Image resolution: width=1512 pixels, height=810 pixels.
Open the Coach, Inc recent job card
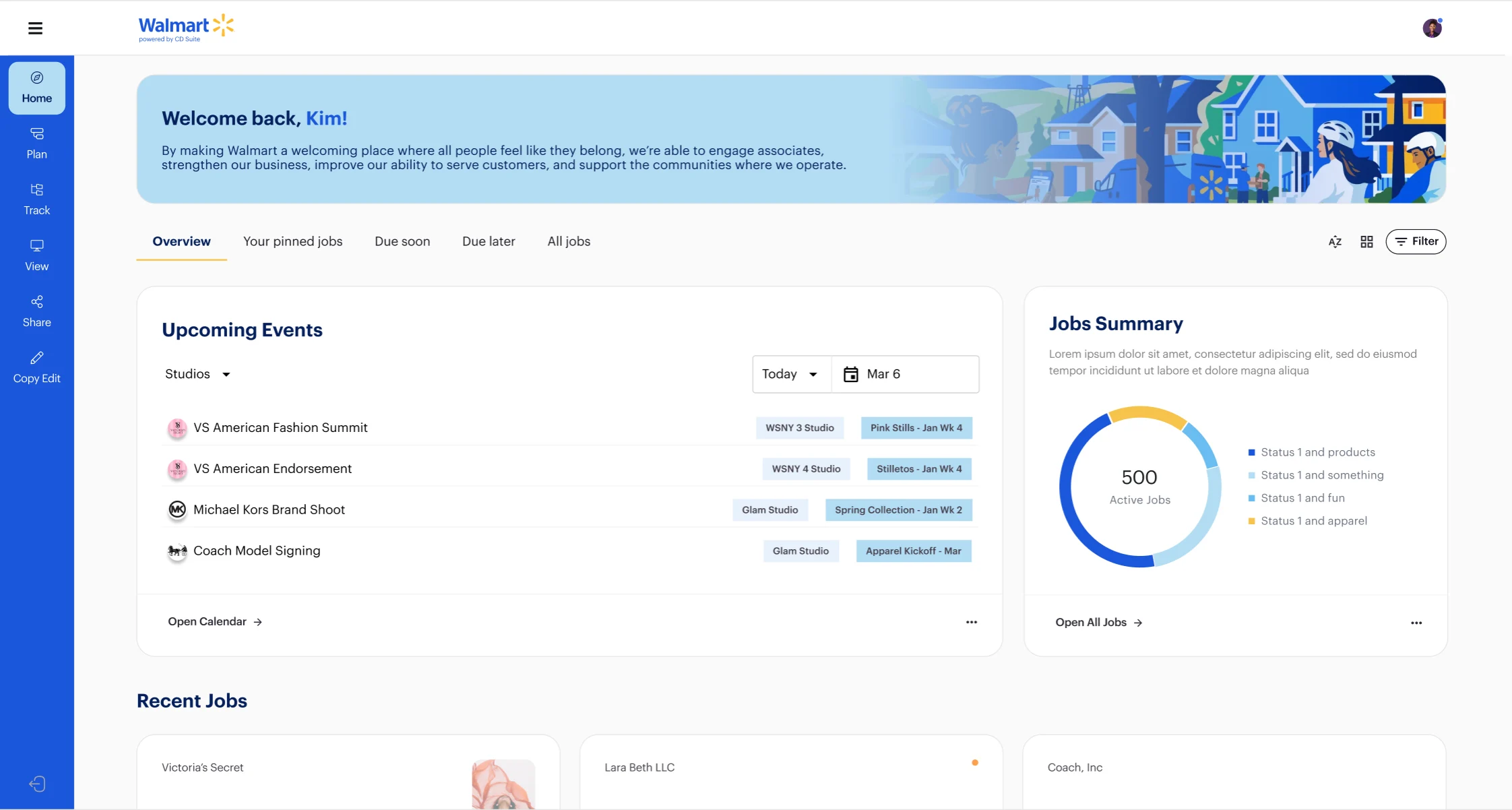coord(1234,772)
